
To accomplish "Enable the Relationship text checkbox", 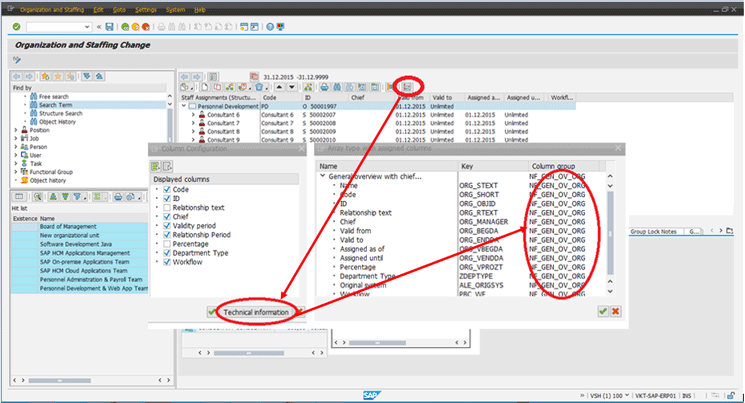I will (166, 208).
